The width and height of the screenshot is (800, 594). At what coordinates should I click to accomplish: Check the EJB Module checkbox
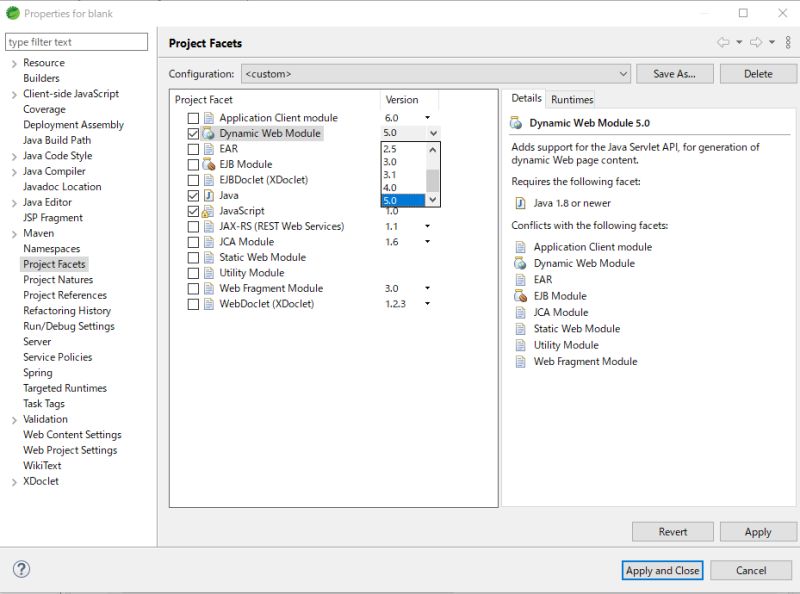tap(193, 165)
